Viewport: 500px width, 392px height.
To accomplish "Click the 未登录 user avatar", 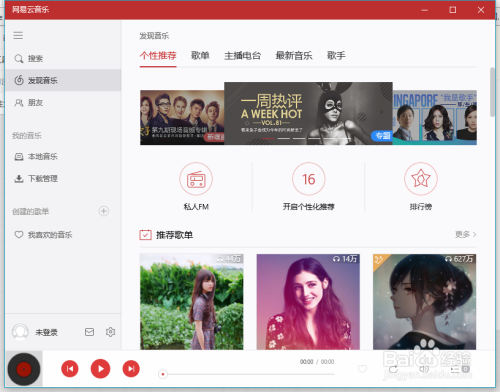I will (x=20, y=332).
